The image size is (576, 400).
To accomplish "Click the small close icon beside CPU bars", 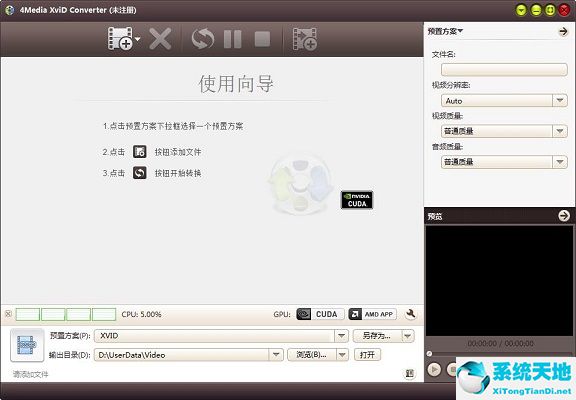I will (x=8, y=314).
